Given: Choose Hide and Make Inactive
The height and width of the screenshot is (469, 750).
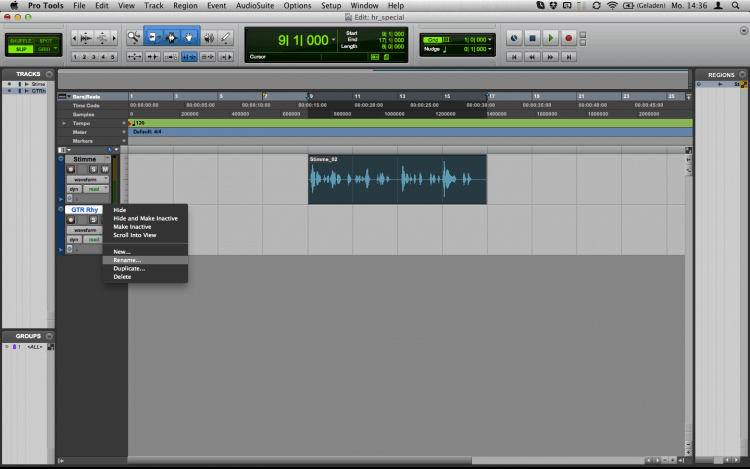Looking at the screenshot, I should coord(145,218).
